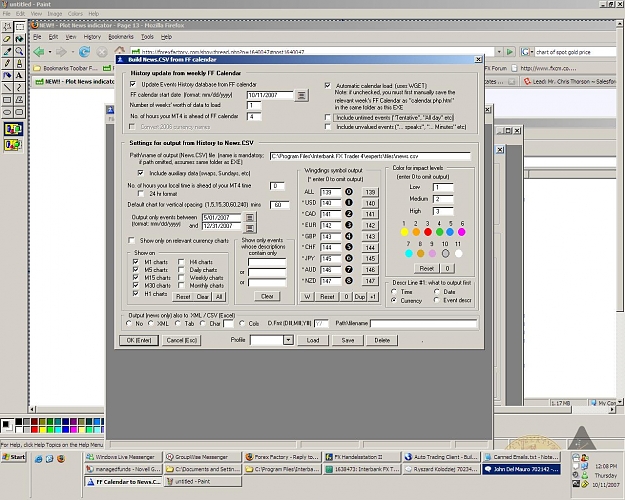Toggle Automatic calendar load checkbox

pos(328,85)
